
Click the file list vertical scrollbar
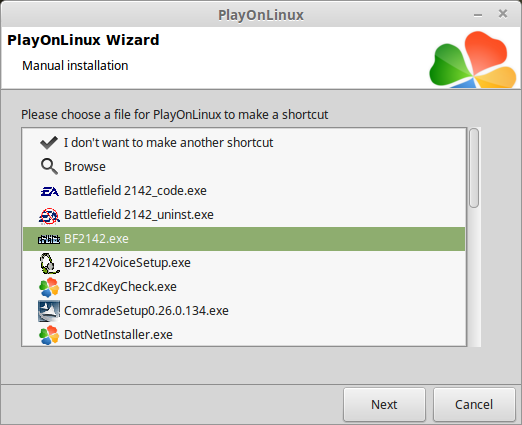coord(474,237)
